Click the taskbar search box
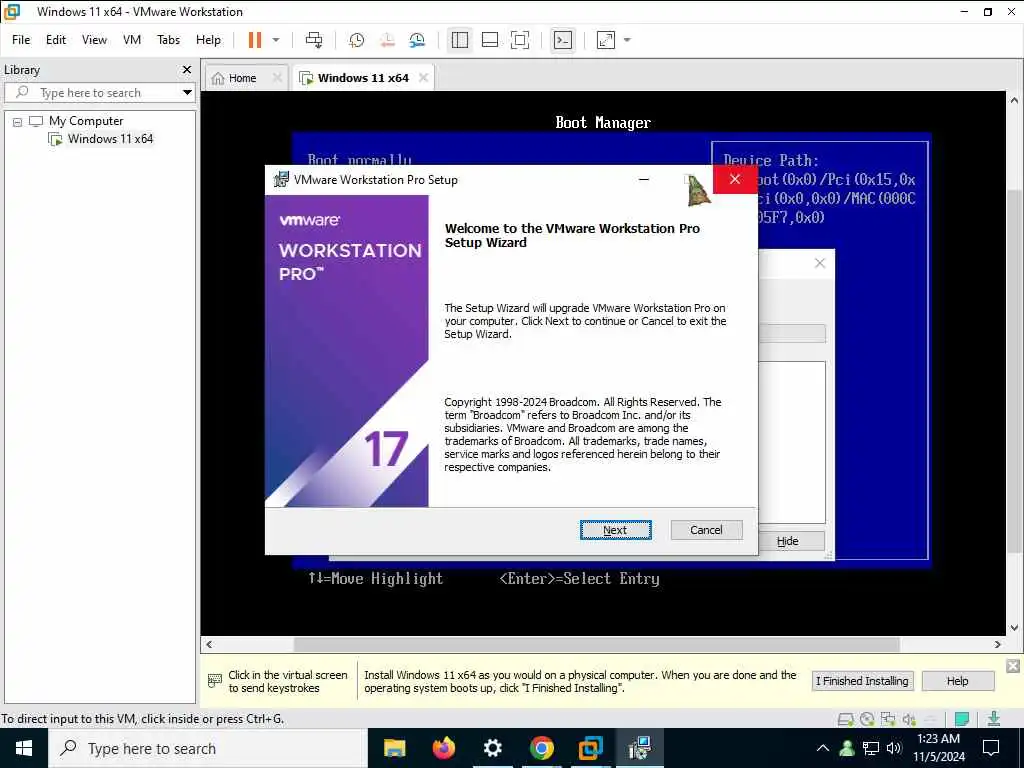The width and height of the screenshot is (1024, 768). click(x=208, y=748)
